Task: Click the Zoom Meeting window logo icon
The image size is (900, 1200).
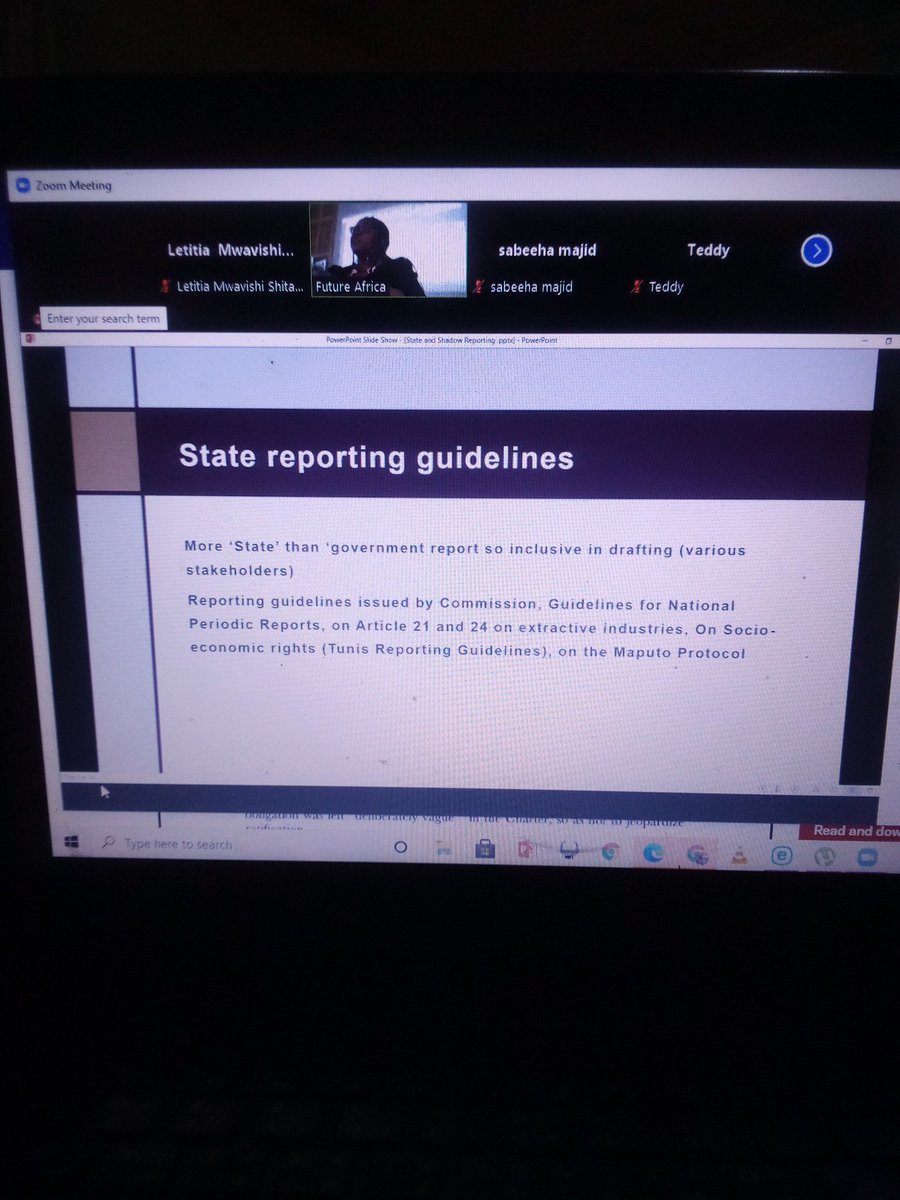Action: (24, 185)
